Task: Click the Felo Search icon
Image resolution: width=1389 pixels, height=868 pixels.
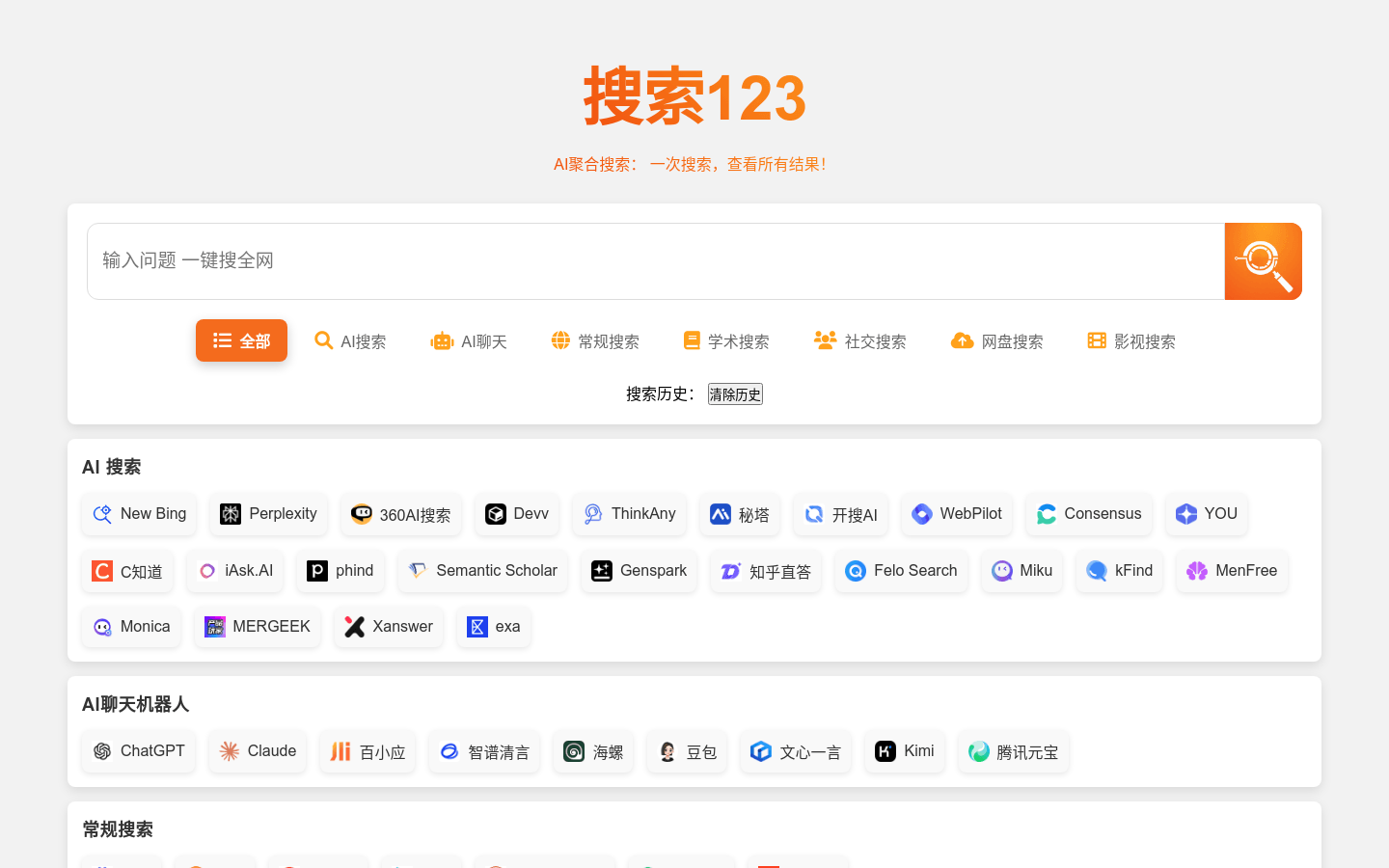Action: pyautogui.click(x=856, y=571)
